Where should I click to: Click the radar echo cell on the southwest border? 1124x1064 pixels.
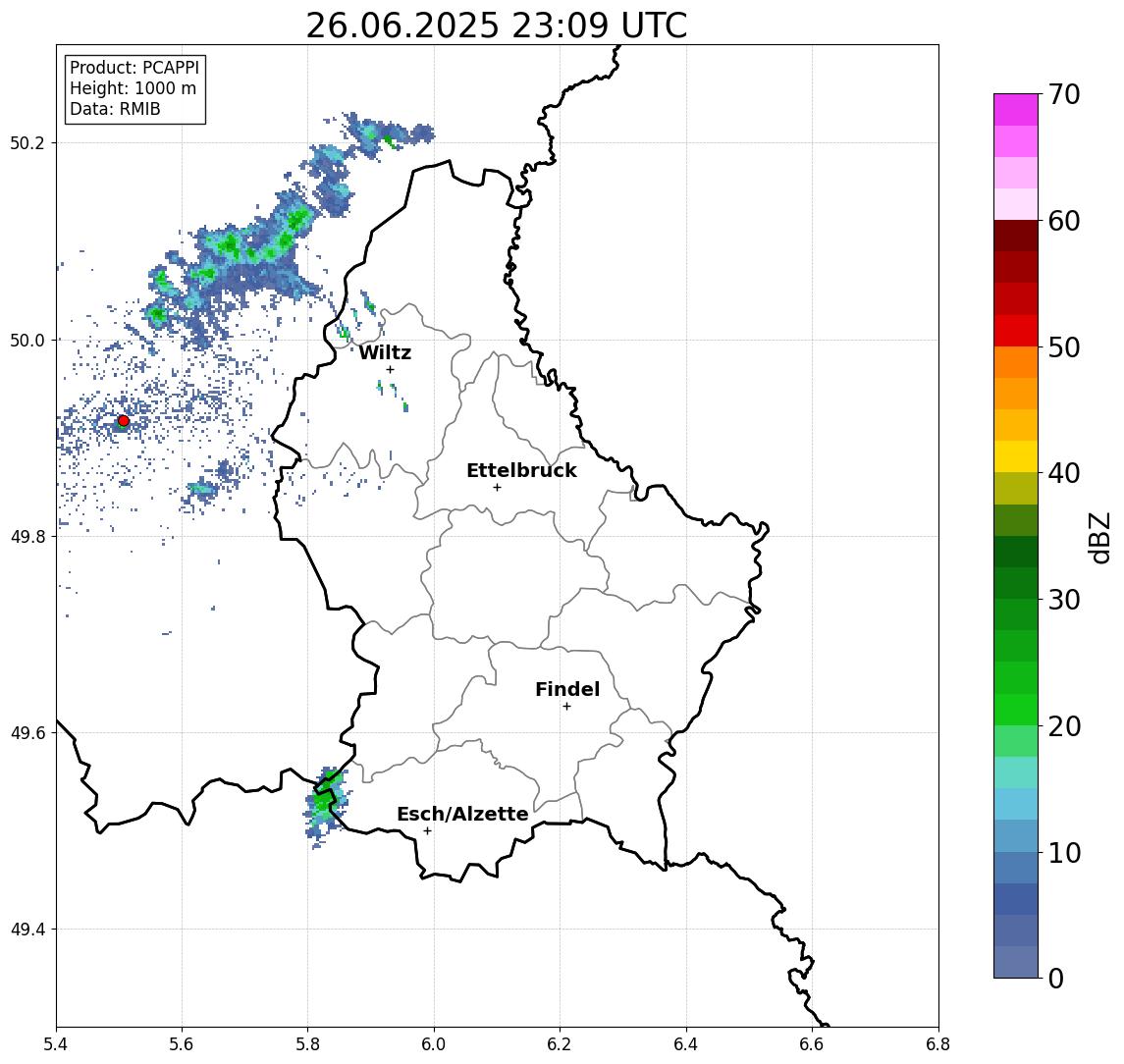coord(325,806)
